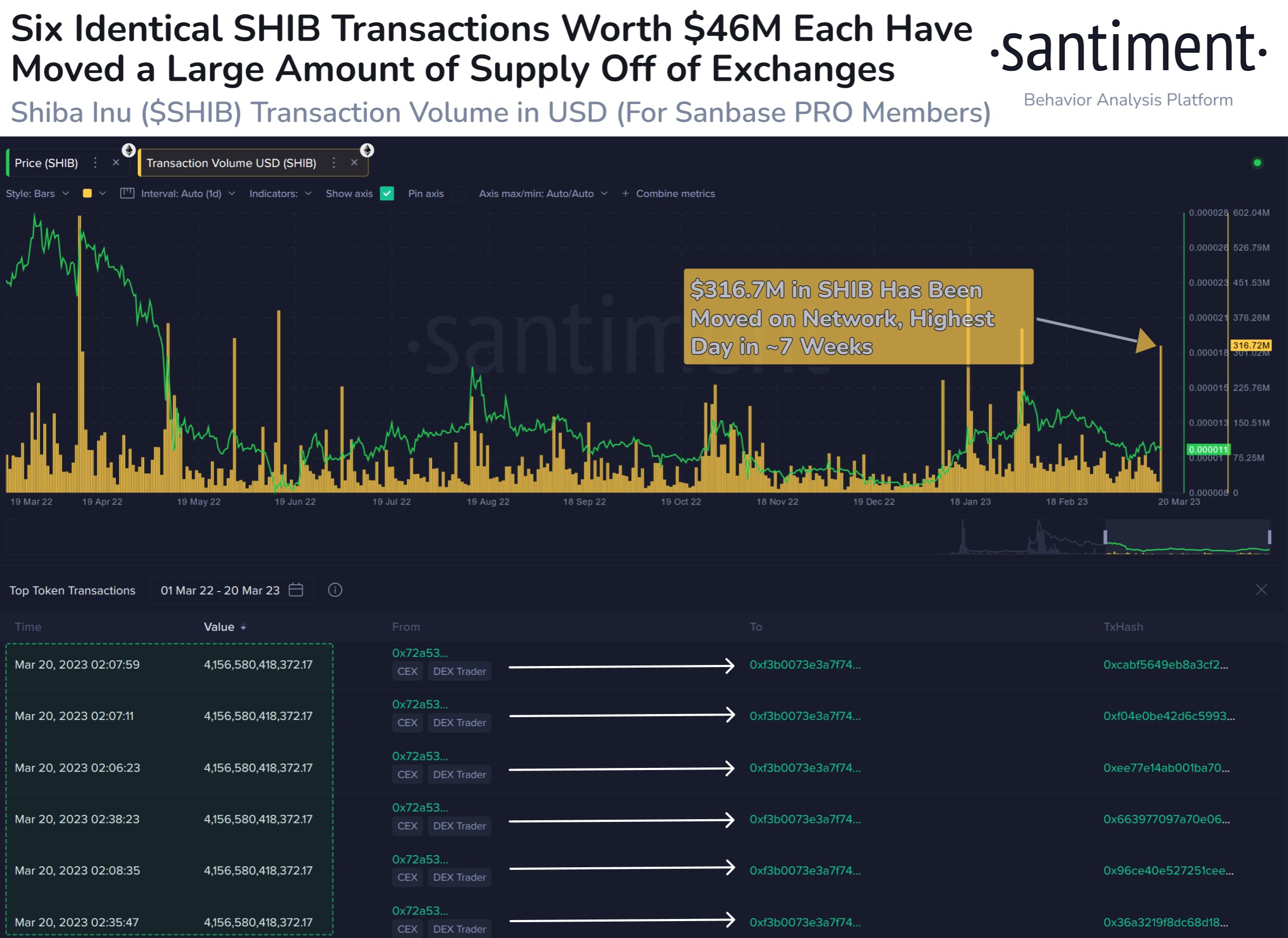
Task: Click the 20 Mar 23 date axis label
Action: tap(1179, 502)
